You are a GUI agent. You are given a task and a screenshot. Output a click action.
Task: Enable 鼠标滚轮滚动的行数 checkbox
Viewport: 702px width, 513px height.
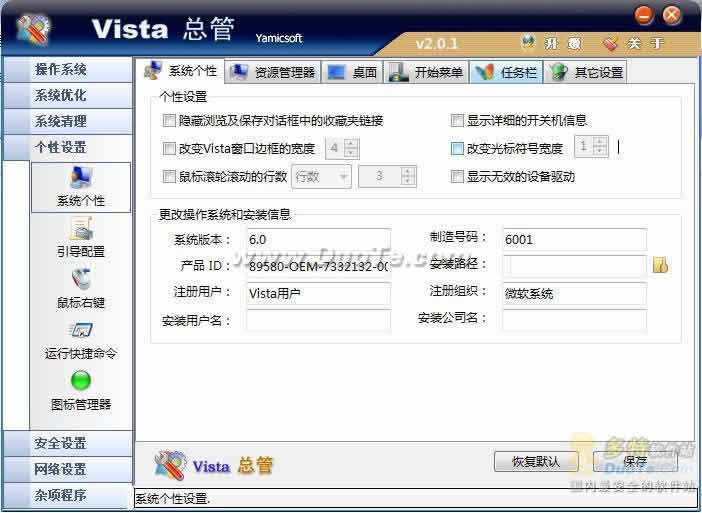169,176
